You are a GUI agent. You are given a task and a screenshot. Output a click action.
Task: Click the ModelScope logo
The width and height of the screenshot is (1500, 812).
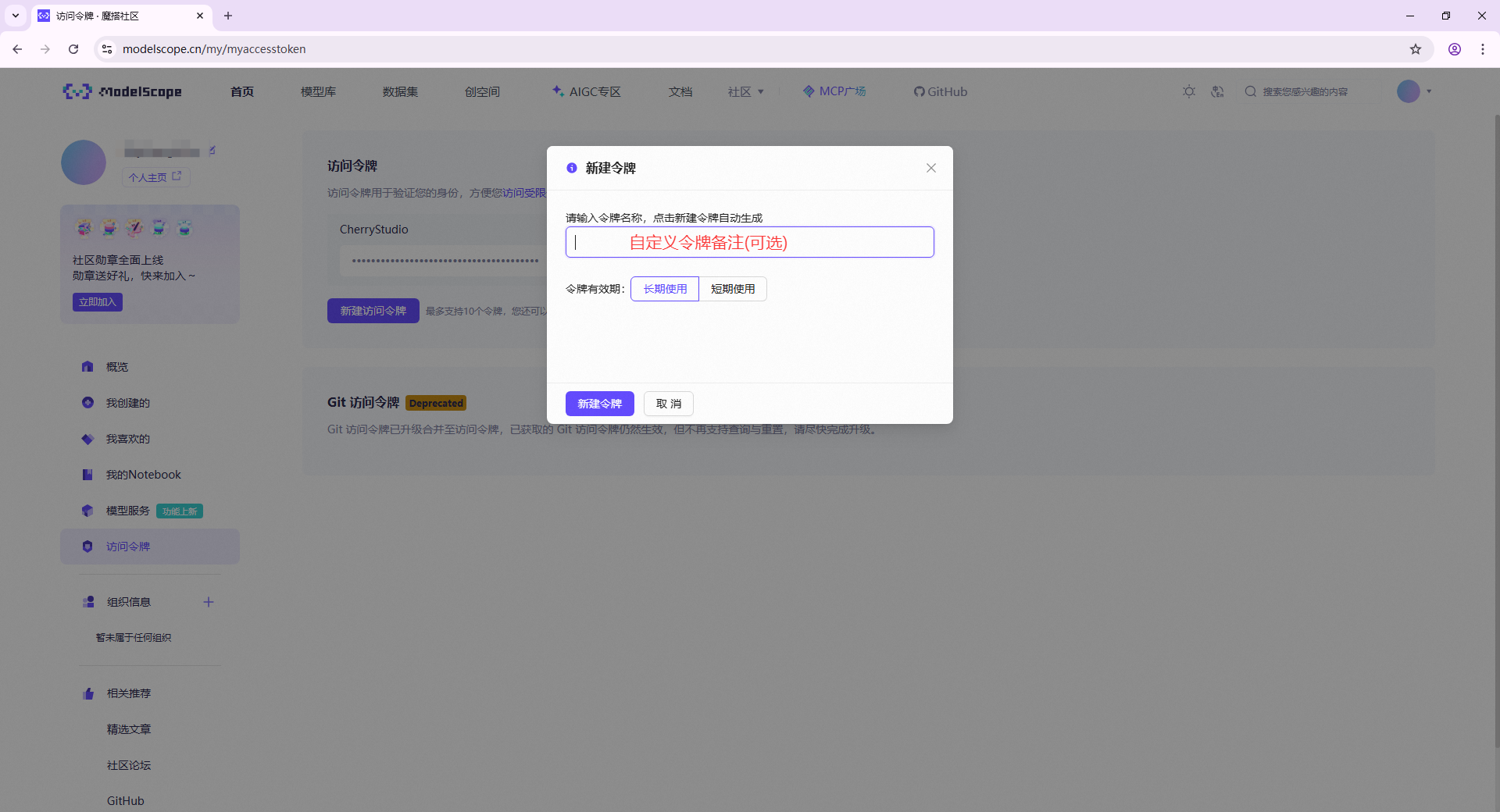point(123,91)
